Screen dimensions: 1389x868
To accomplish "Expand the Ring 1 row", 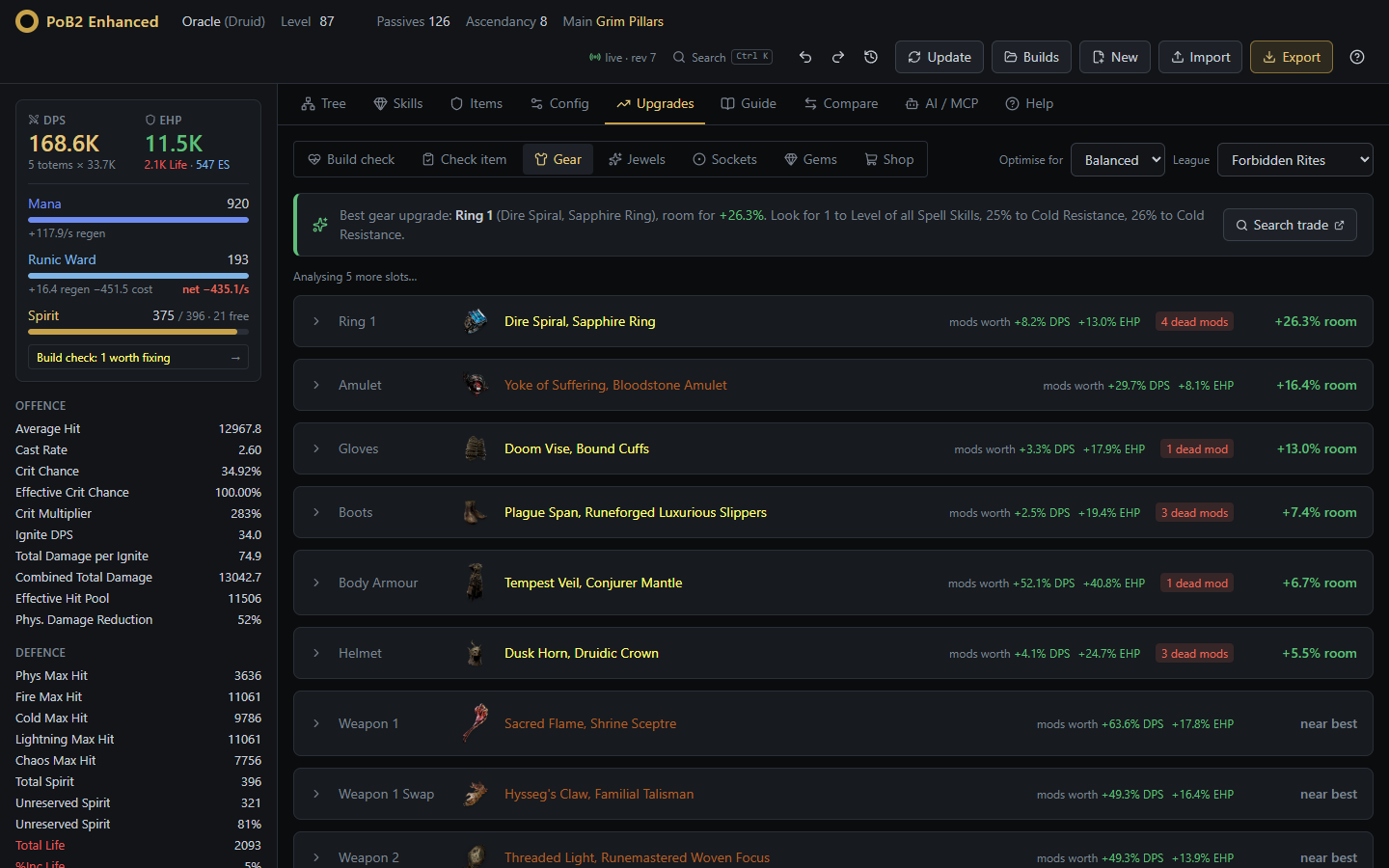I will (315, 321).
